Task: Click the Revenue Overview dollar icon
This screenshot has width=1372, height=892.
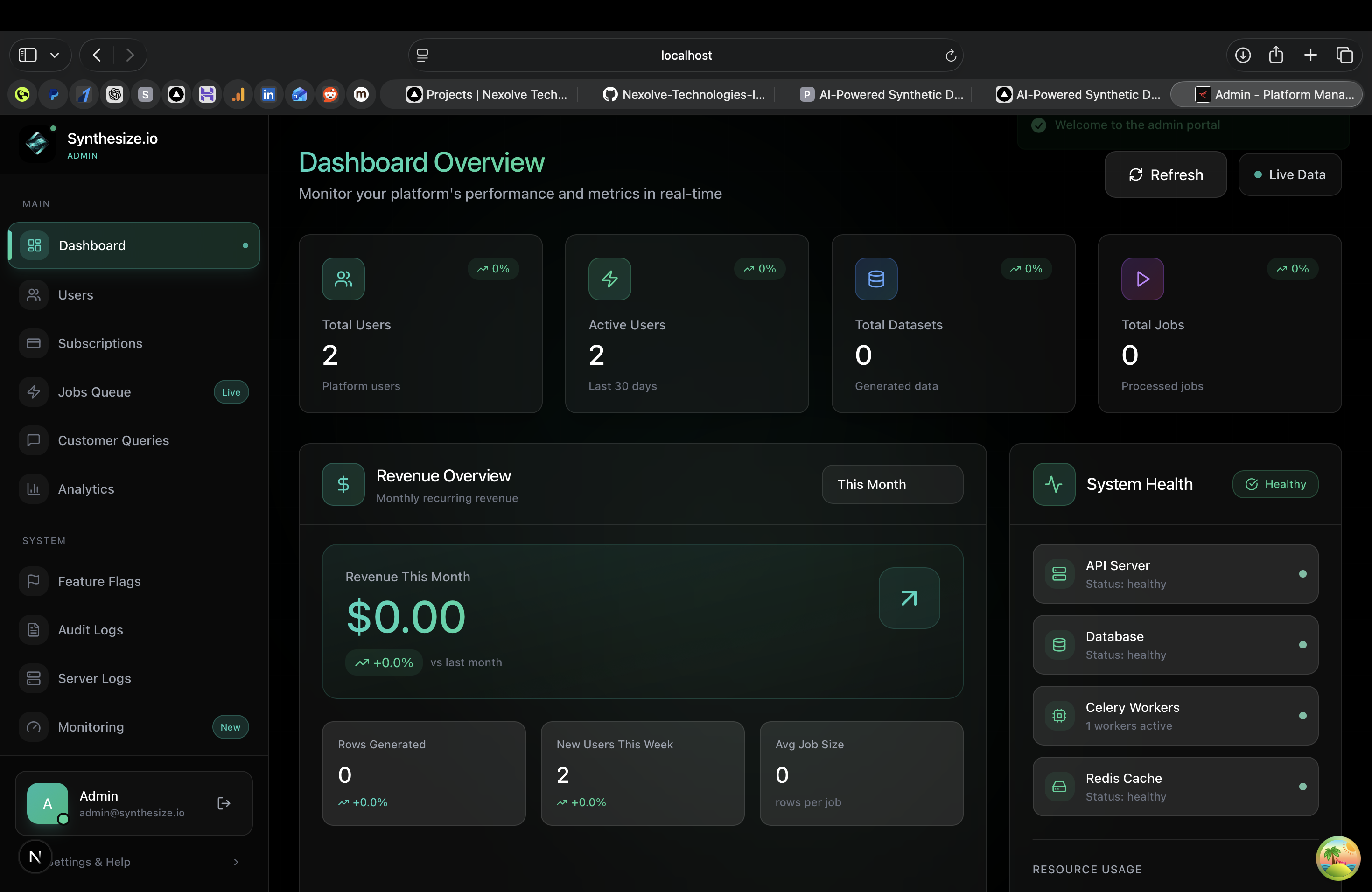Action: 343,484
